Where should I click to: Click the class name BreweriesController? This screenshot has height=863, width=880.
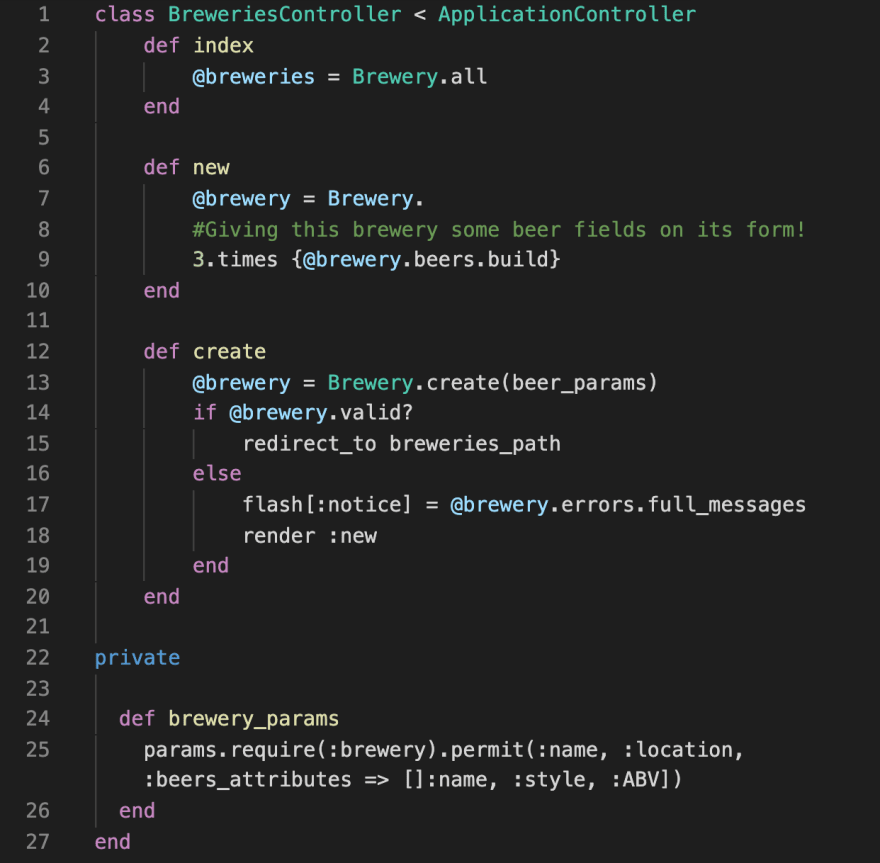pos(285,14)
